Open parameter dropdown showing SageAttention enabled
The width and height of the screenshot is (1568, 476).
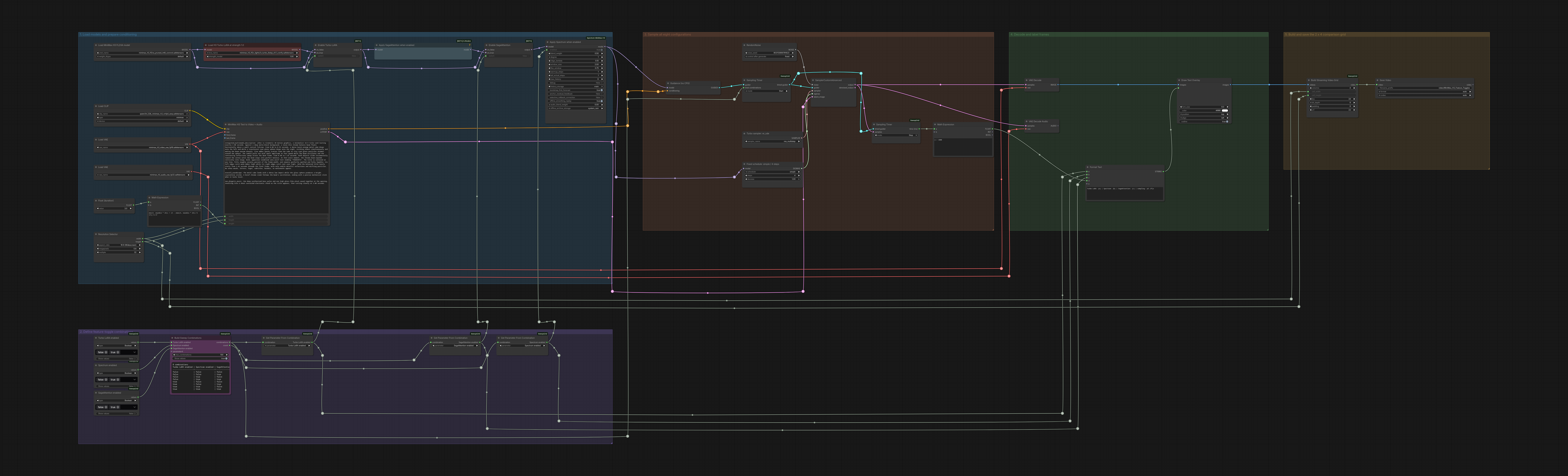[455, 346]
